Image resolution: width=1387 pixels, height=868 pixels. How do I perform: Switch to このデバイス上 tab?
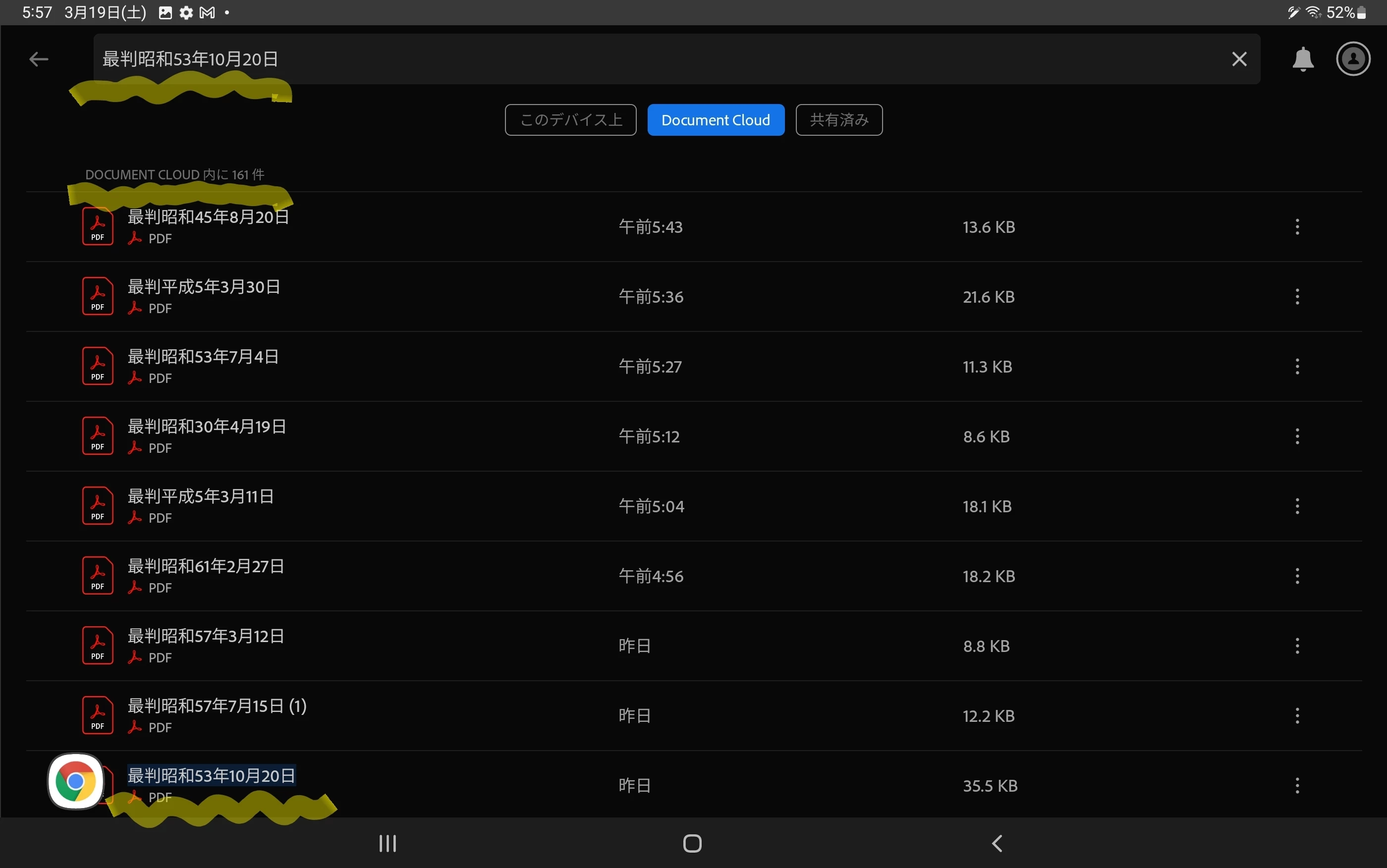pos(570,120)
